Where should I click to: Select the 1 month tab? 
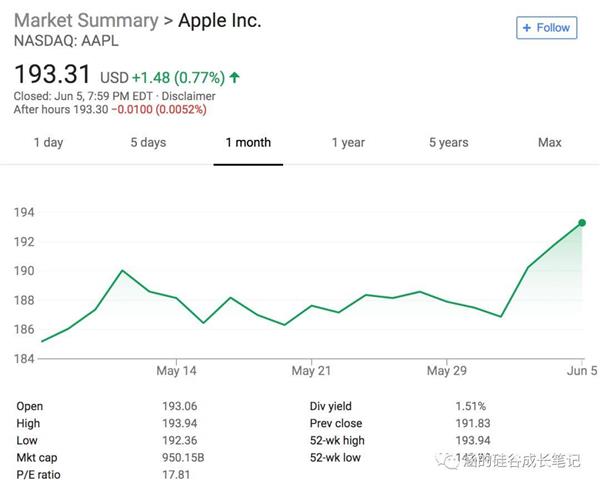248,142
